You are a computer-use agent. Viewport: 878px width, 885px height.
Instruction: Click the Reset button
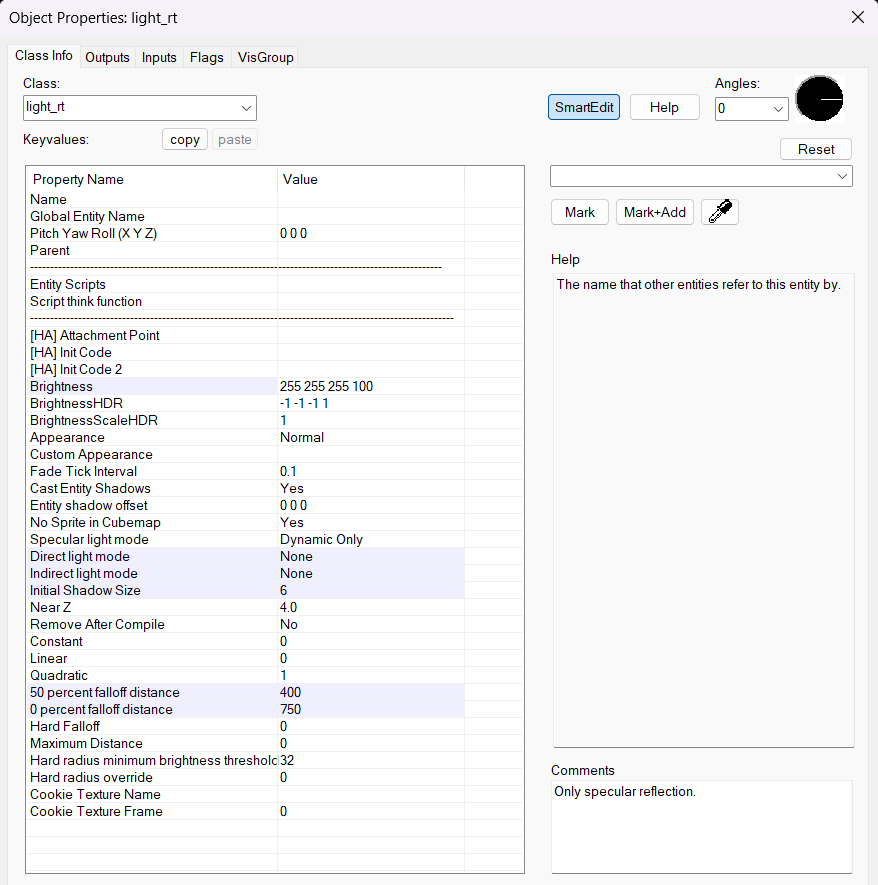816,149
